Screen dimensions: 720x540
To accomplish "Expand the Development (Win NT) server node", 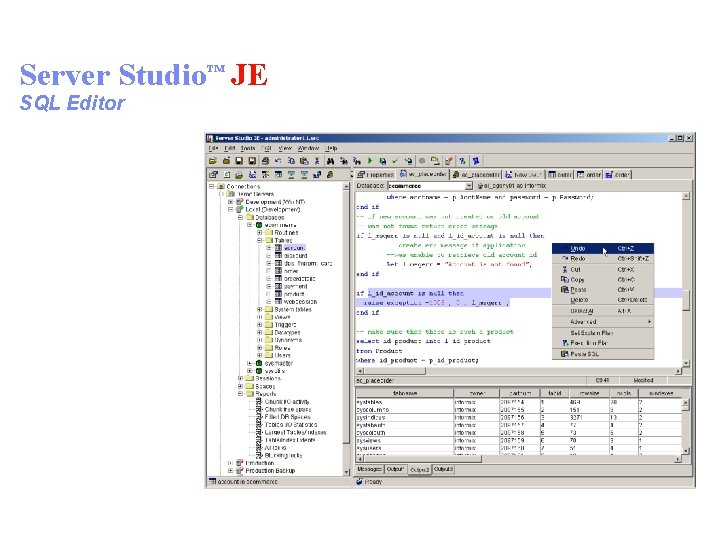I will click(x=231, y=202).
